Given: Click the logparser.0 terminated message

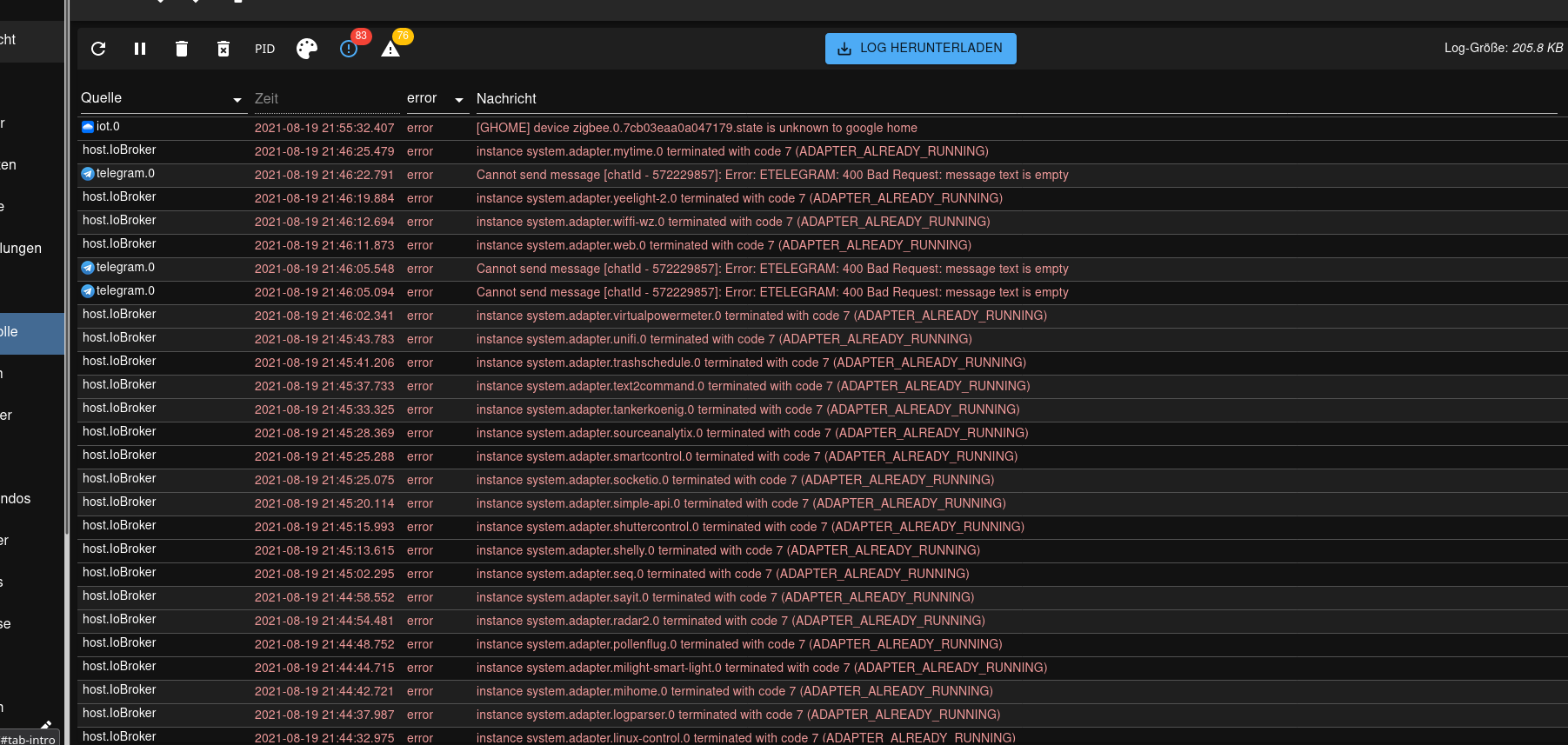Looking at the screenshot, I should tap(738, 715).
